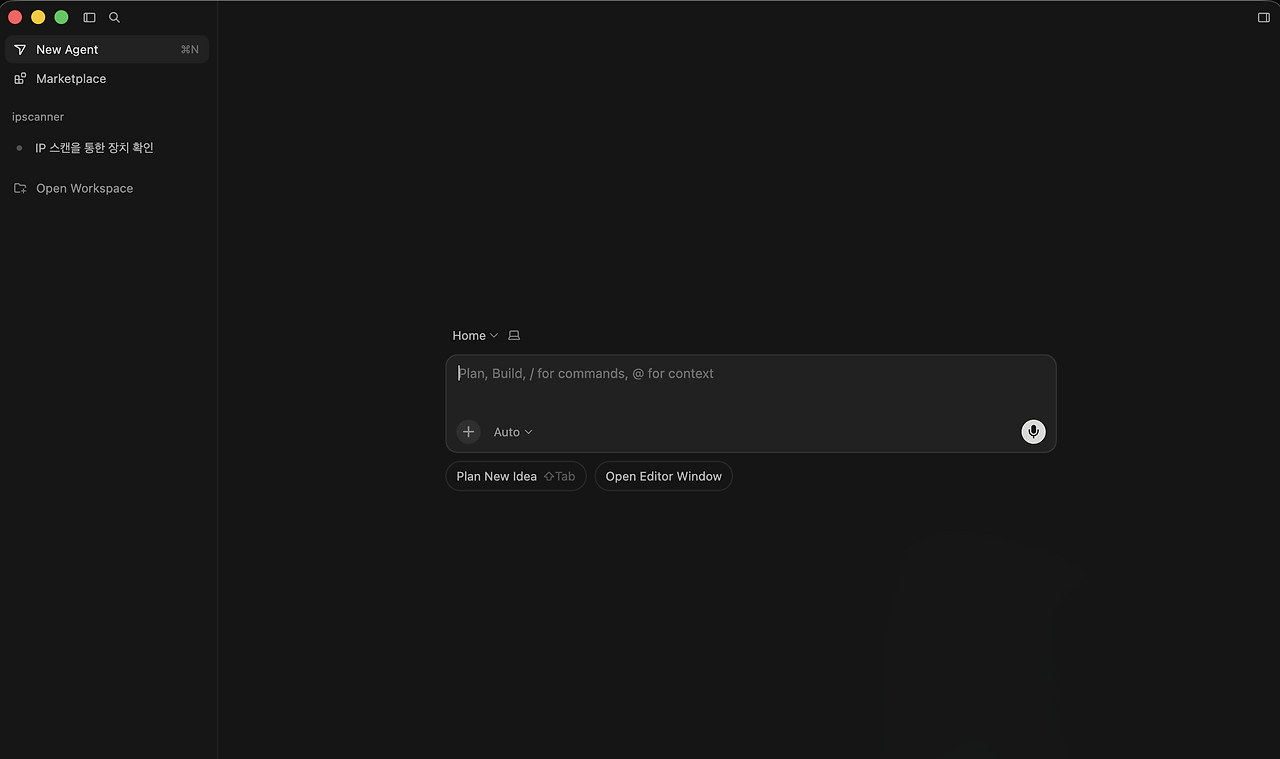Open the Home location dropdown
Viewport: 1280px width, 759px height.
(468, 335)
